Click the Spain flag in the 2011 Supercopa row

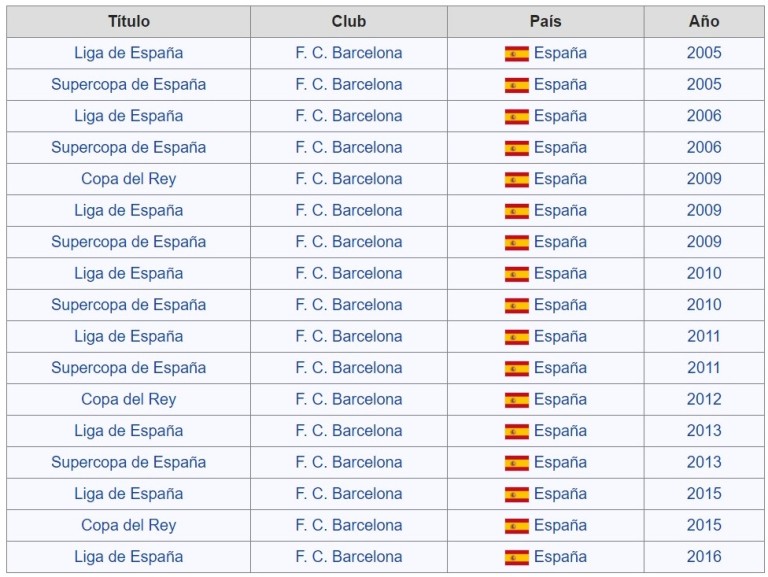click(517, 368)
